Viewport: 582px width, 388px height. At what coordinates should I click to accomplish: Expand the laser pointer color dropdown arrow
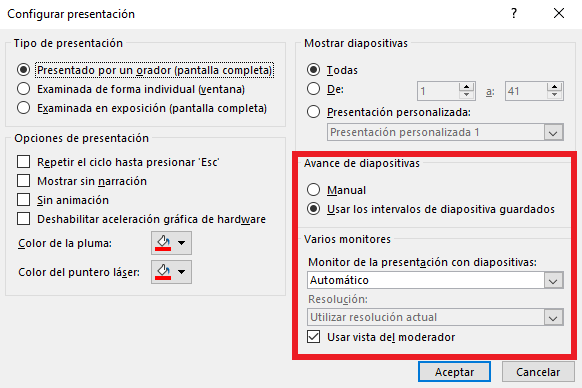[x=182, y=272]
